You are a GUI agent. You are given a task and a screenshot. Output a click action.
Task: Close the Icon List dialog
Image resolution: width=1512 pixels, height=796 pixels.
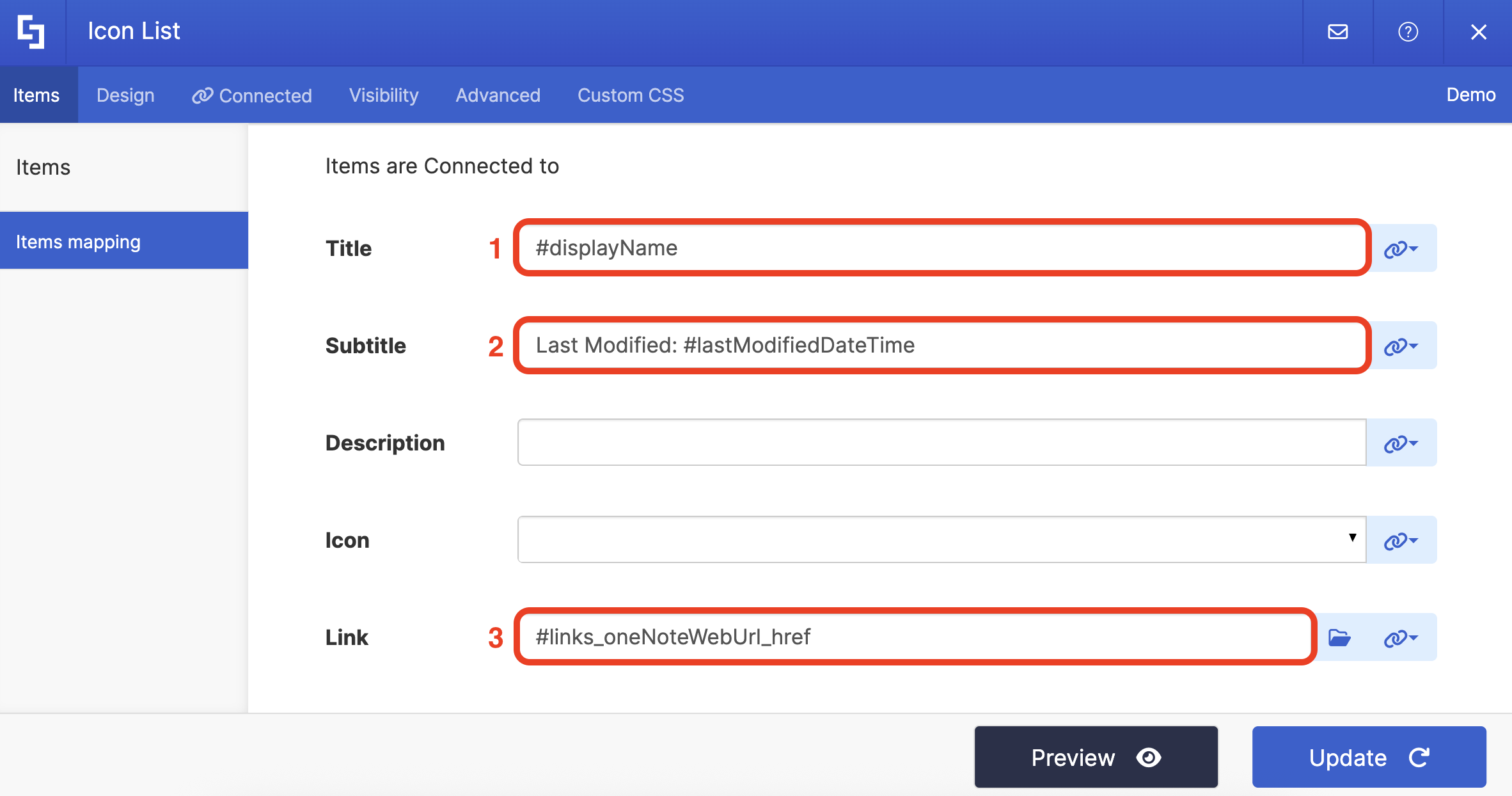click(1478, 31)
